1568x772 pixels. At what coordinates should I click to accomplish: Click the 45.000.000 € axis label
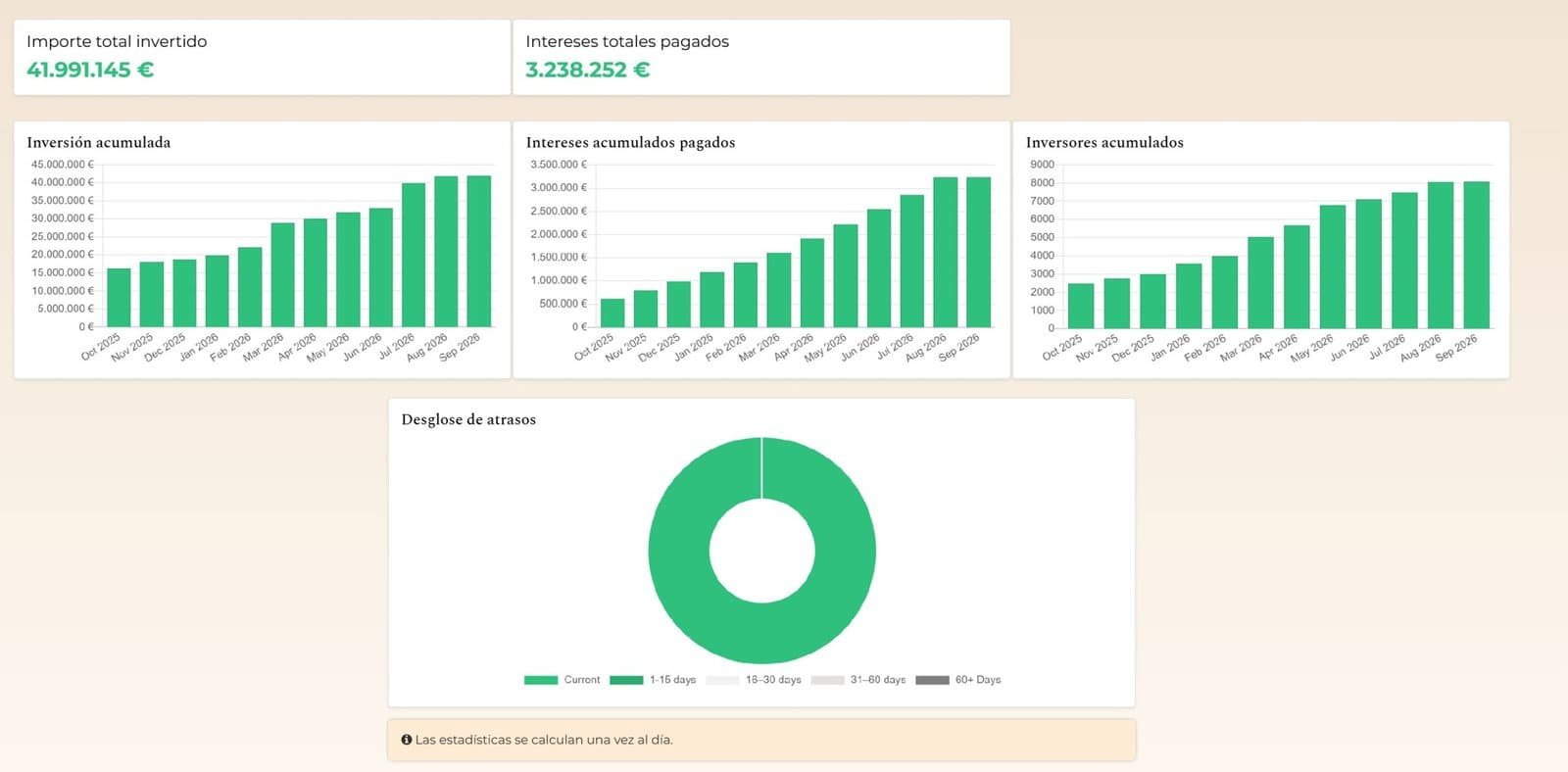click(63, 165)
